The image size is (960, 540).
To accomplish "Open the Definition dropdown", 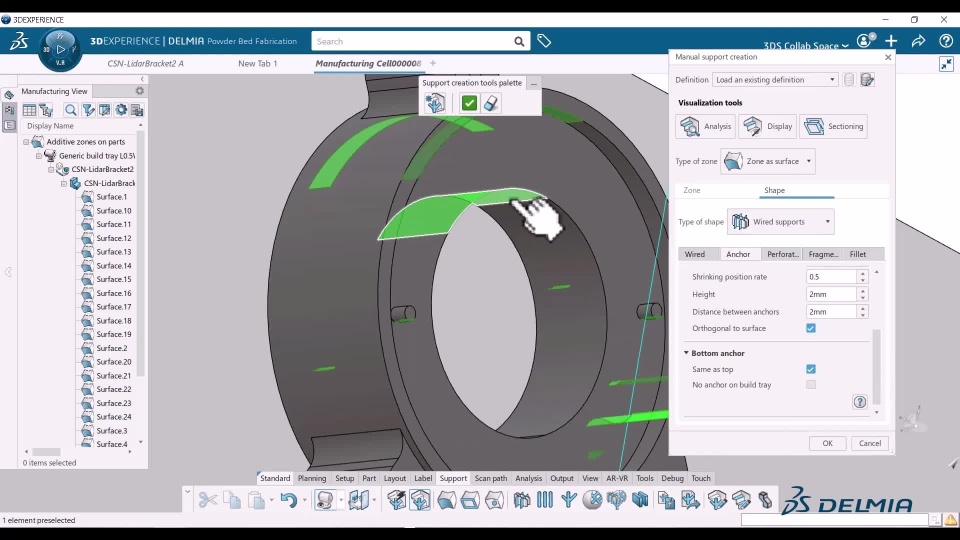I will click(x=774, y=80).
